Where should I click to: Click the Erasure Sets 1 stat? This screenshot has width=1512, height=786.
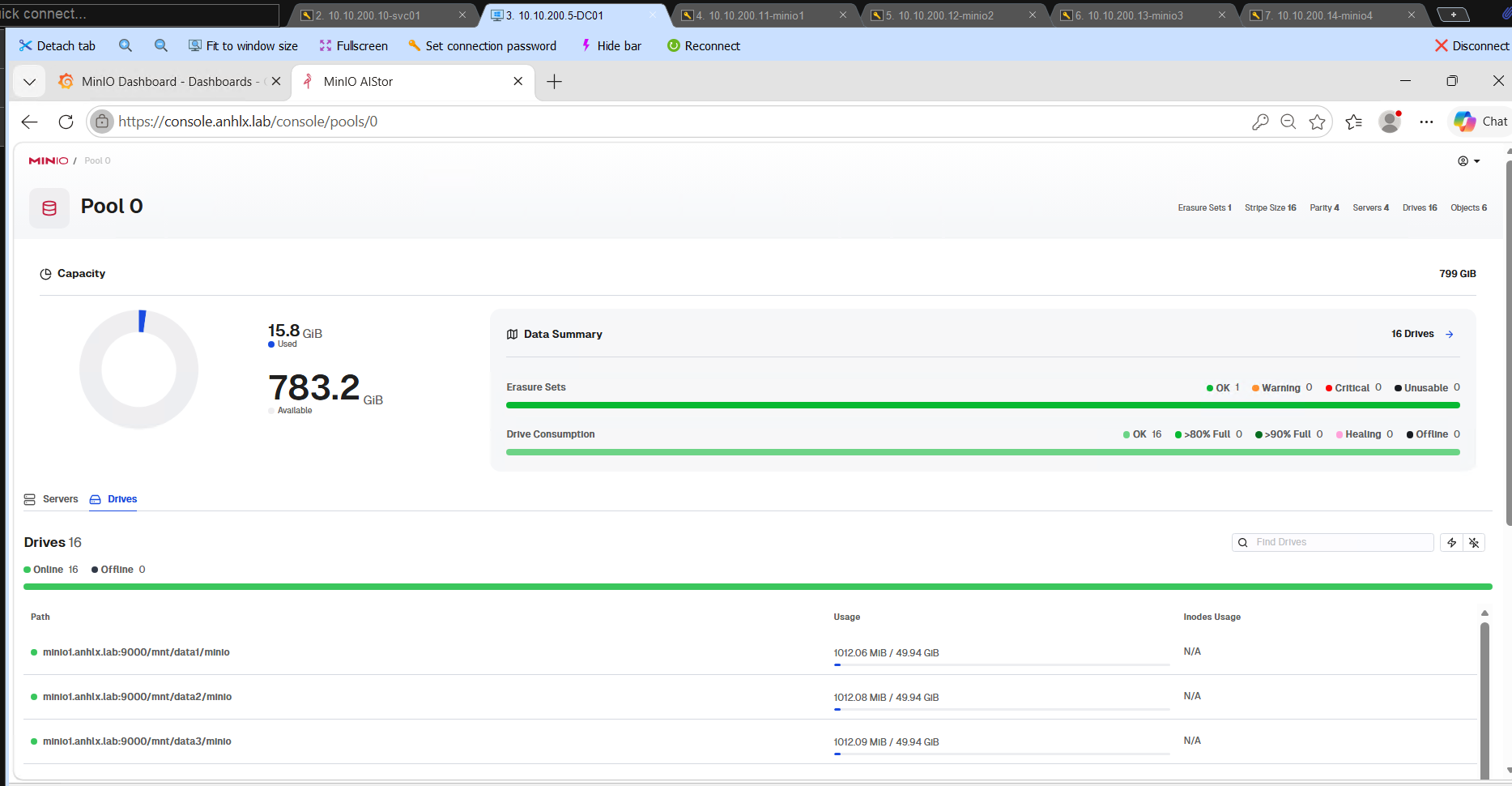pyautogui.click(x=1204, y=208)
